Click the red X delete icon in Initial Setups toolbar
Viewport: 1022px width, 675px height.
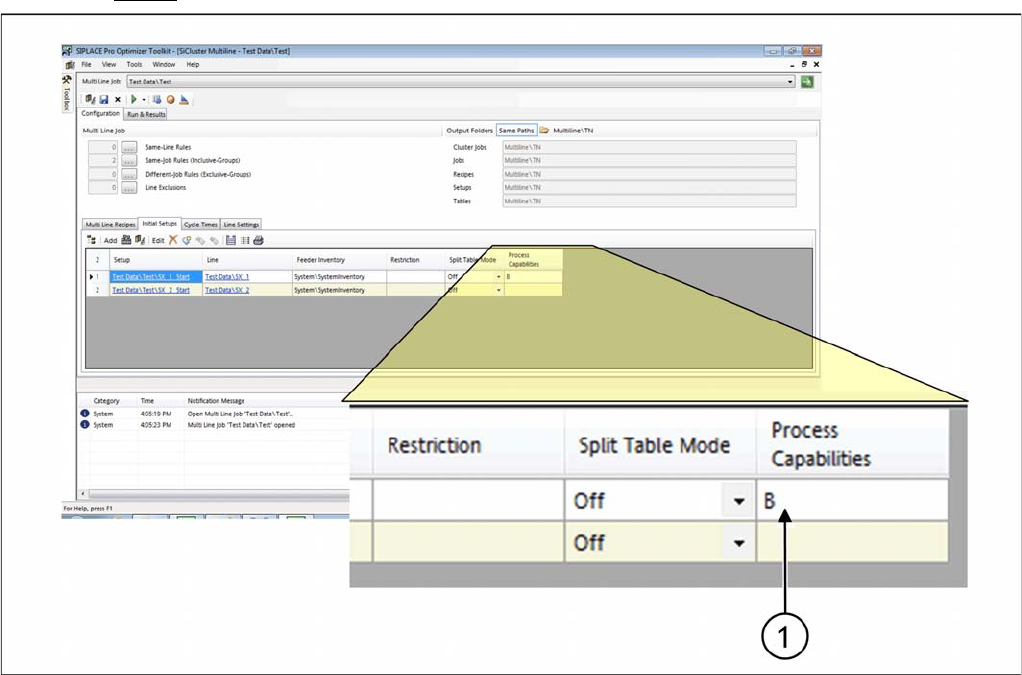(x=173, y=240)
